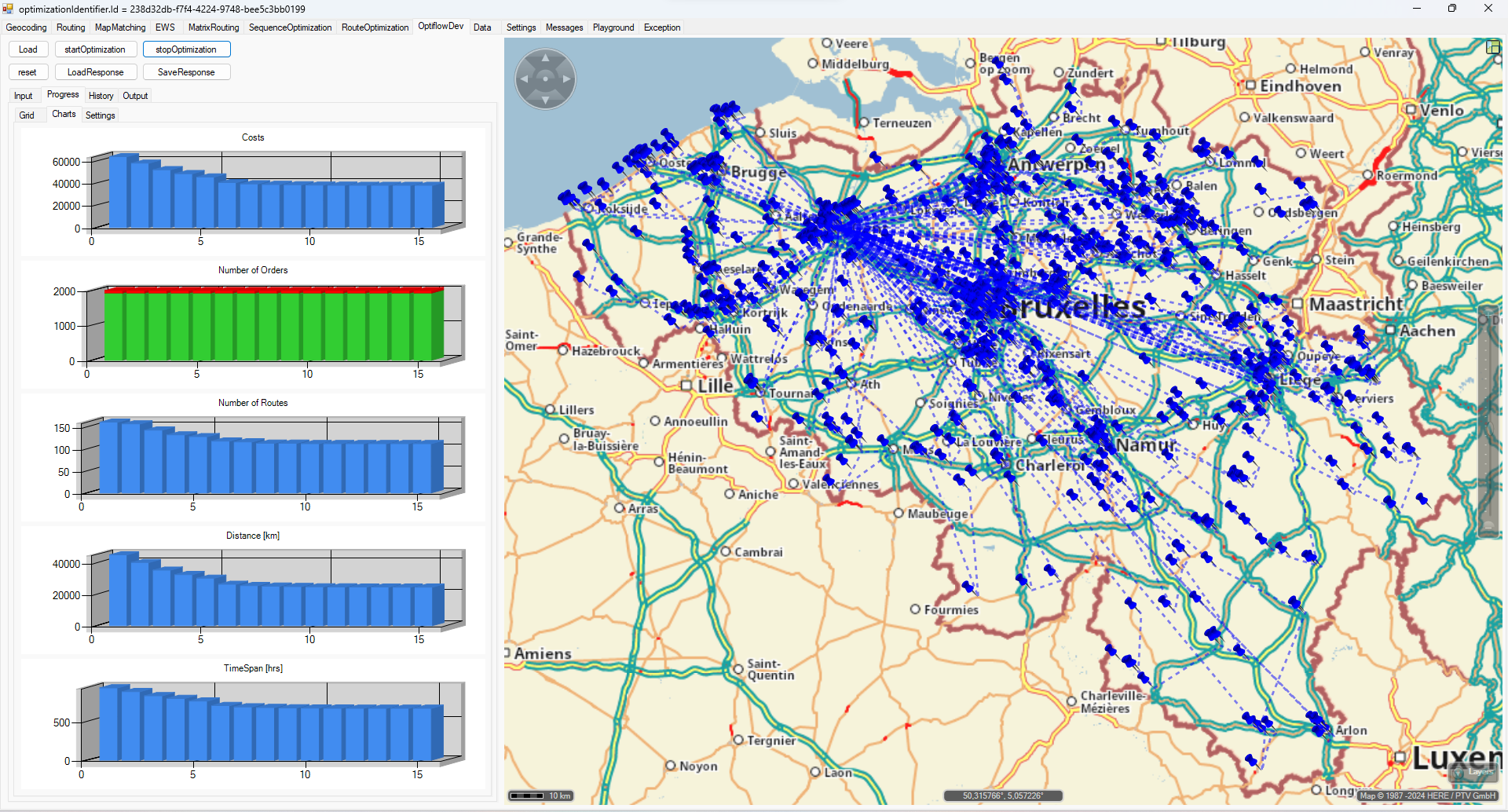Screen dimensions: 1508x812
Task: Switch to the Grid sub-tab
Action: coord(27,115)
